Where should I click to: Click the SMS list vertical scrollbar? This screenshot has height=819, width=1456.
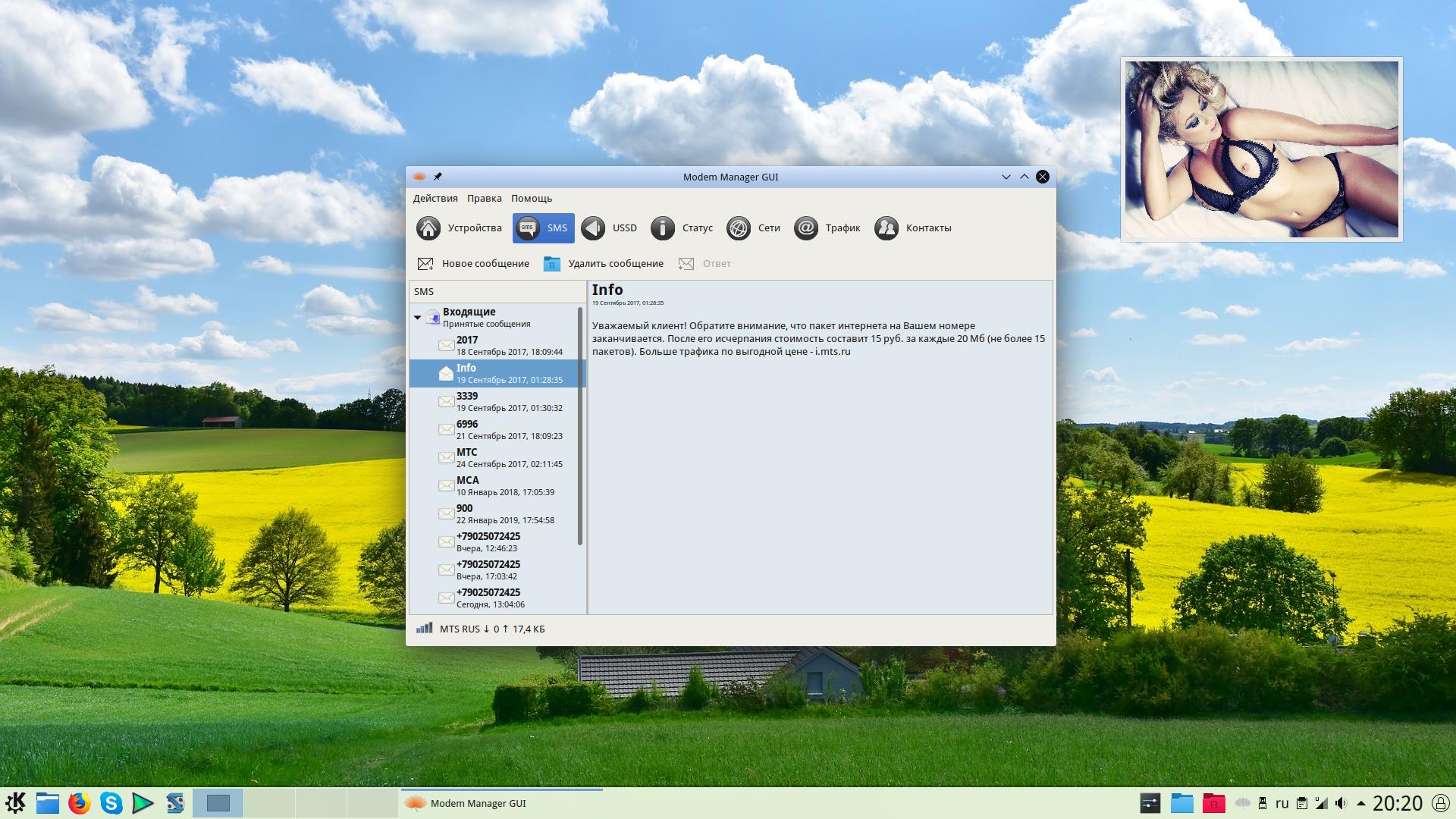580,425
